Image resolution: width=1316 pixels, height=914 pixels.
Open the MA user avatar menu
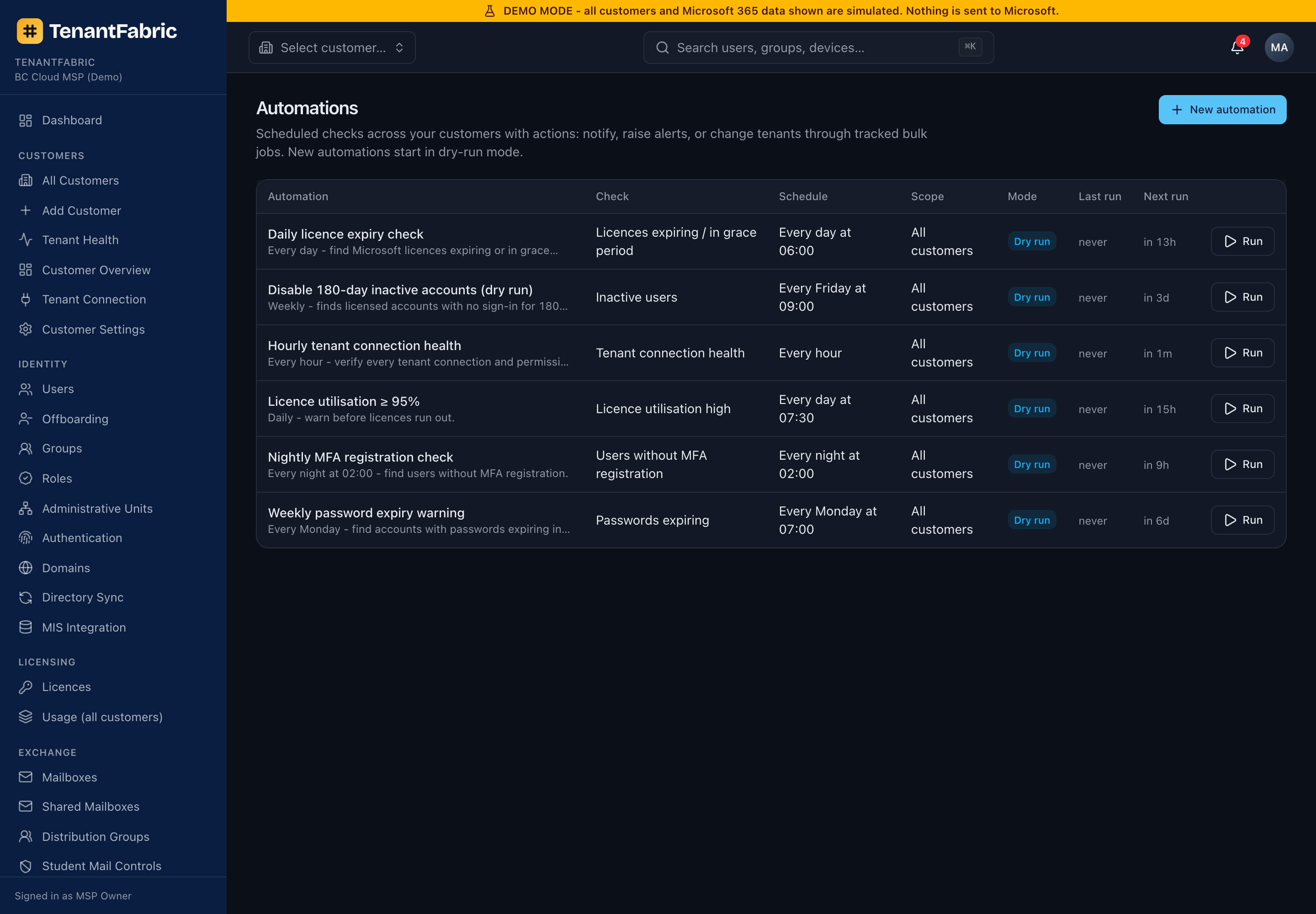(1279, 48)
